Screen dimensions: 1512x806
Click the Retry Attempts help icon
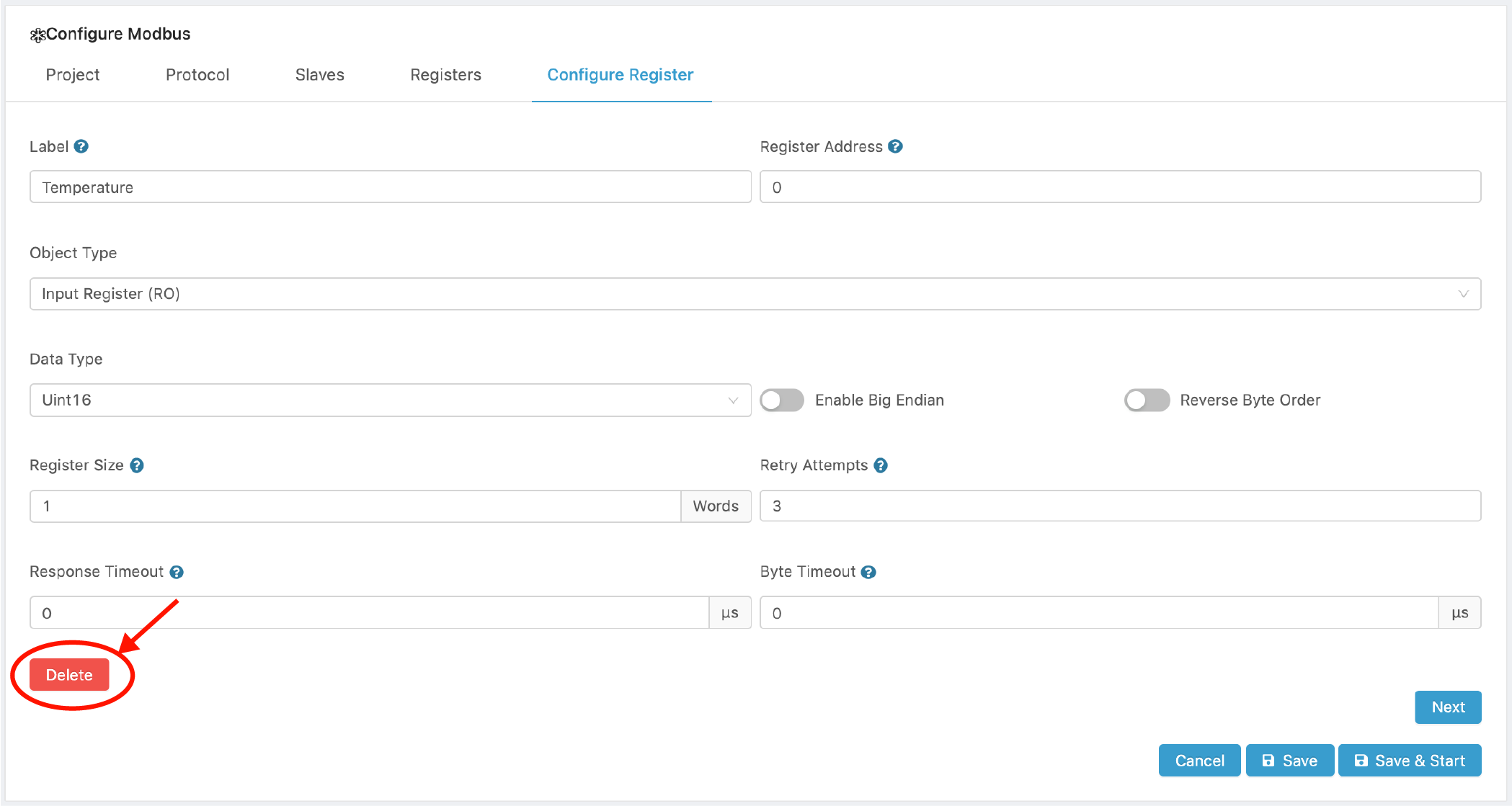click(882, 465)
